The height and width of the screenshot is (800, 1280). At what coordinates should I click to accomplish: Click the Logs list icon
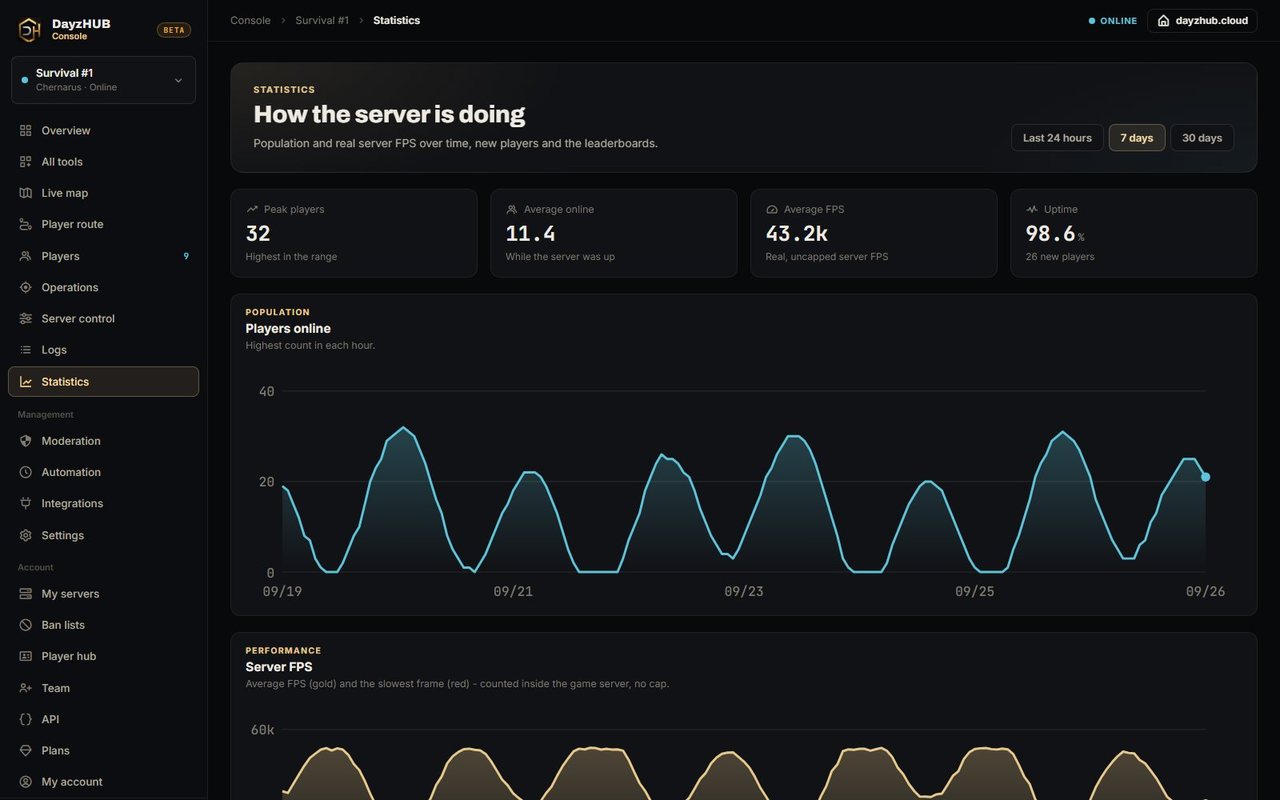click(26, 350)
